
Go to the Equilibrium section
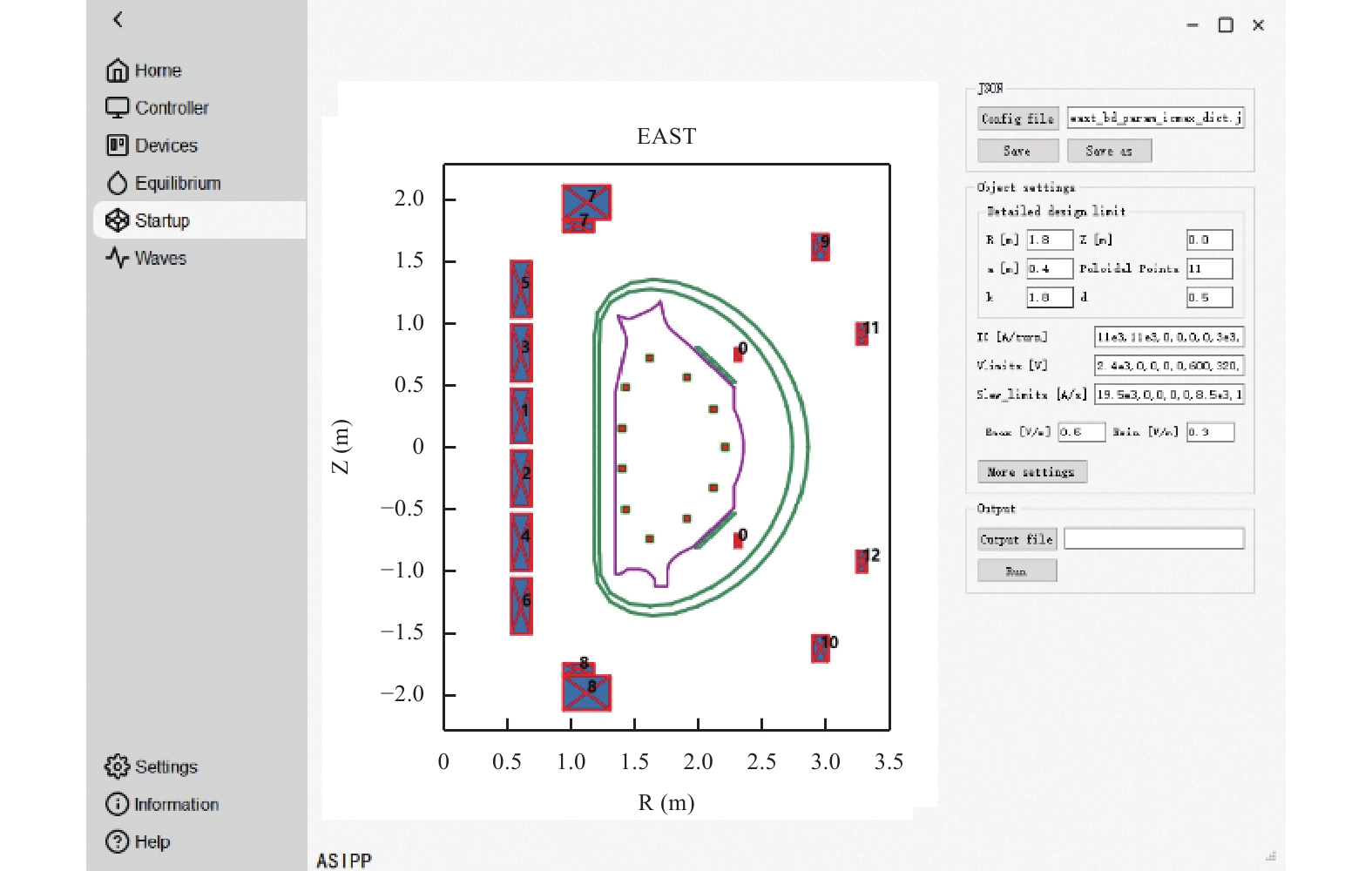pyautogui.click(x=164, y=183)
